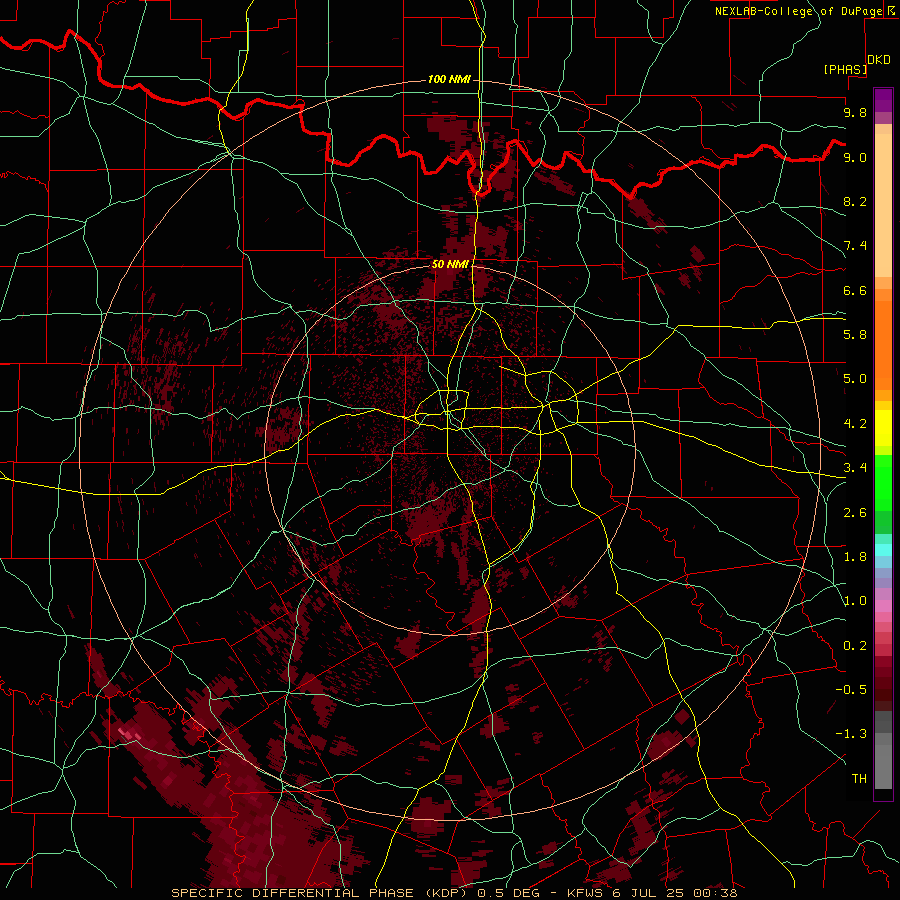Screen dimensions: 900x900
Task: Click the cyan segment of the color bar
Action: pos(883,549)
